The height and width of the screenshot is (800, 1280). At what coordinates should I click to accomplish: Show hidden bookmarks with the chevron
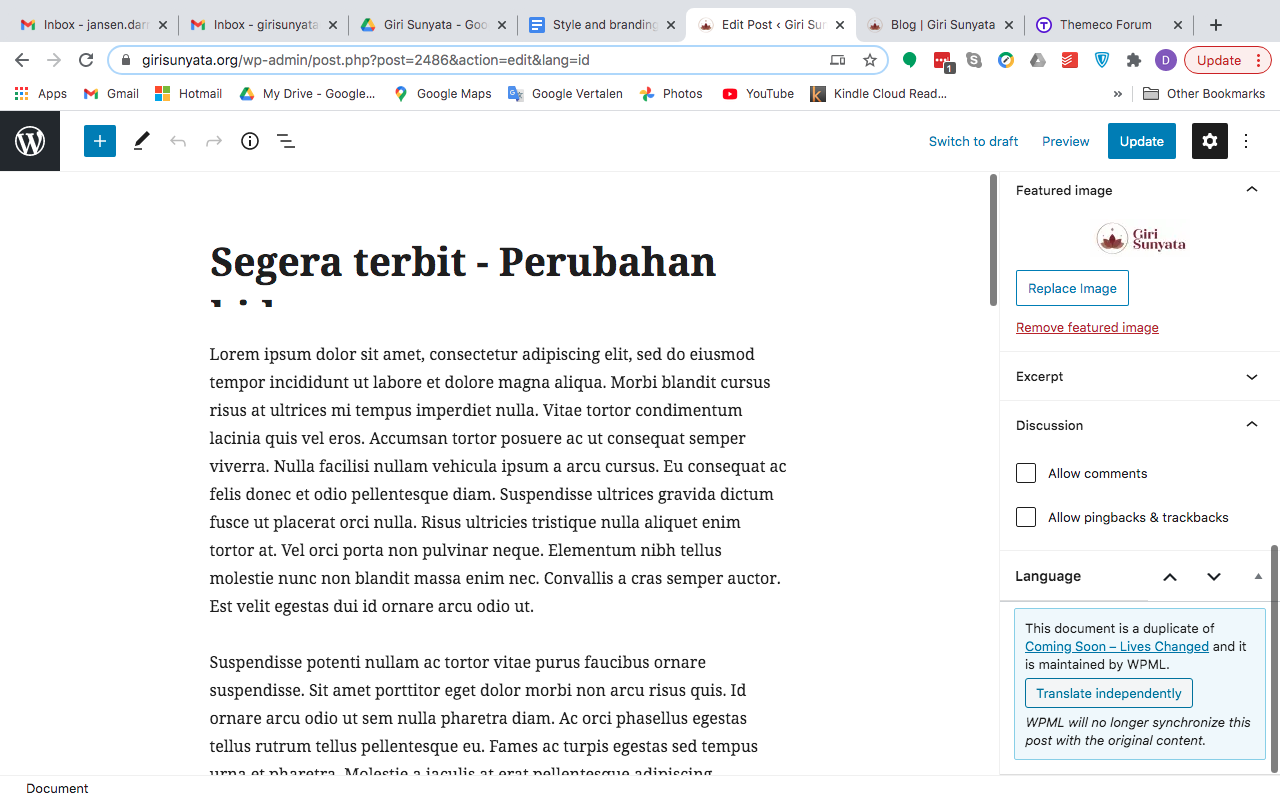point(1118,94)
